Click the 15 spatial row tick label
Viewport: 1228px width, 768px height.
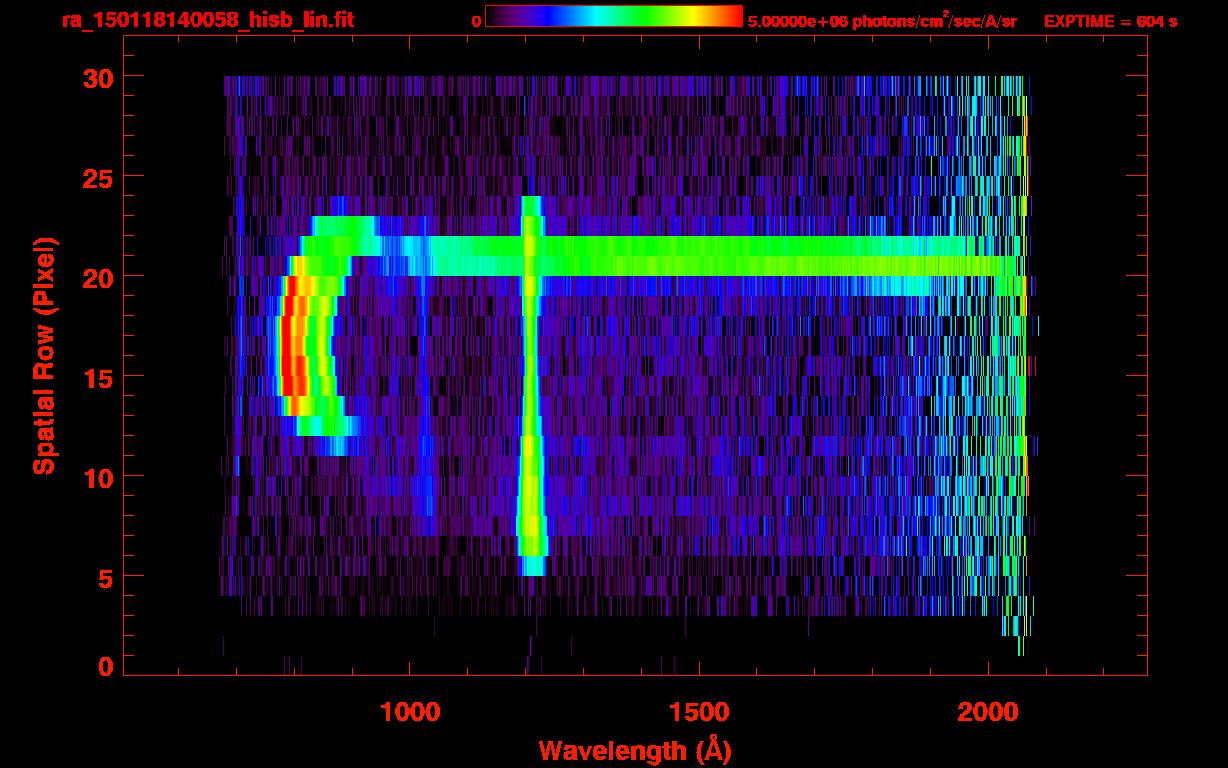(x=98, y=377)
